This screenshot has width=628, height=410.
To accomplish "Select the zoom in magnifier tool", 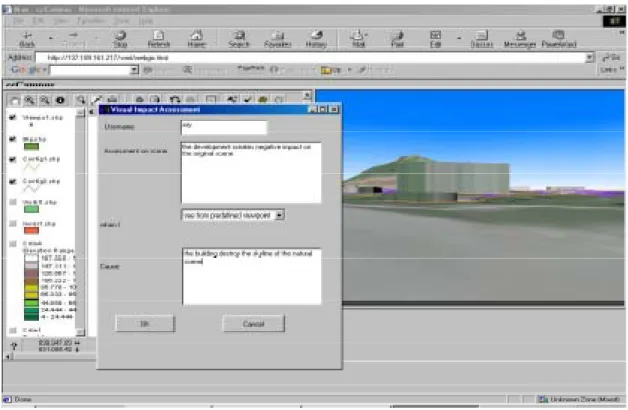I will 30,100.
